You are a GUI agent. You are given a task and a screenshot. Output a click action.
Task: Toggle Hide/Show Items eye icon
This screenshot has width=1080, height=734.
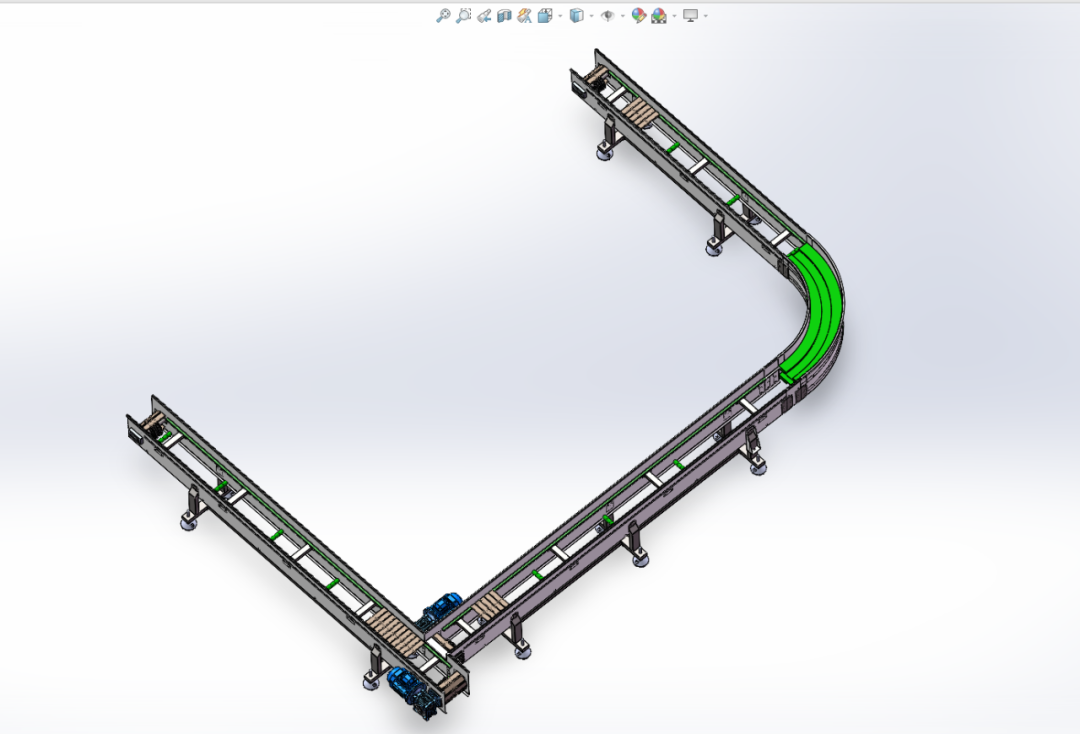coord(608,15)
